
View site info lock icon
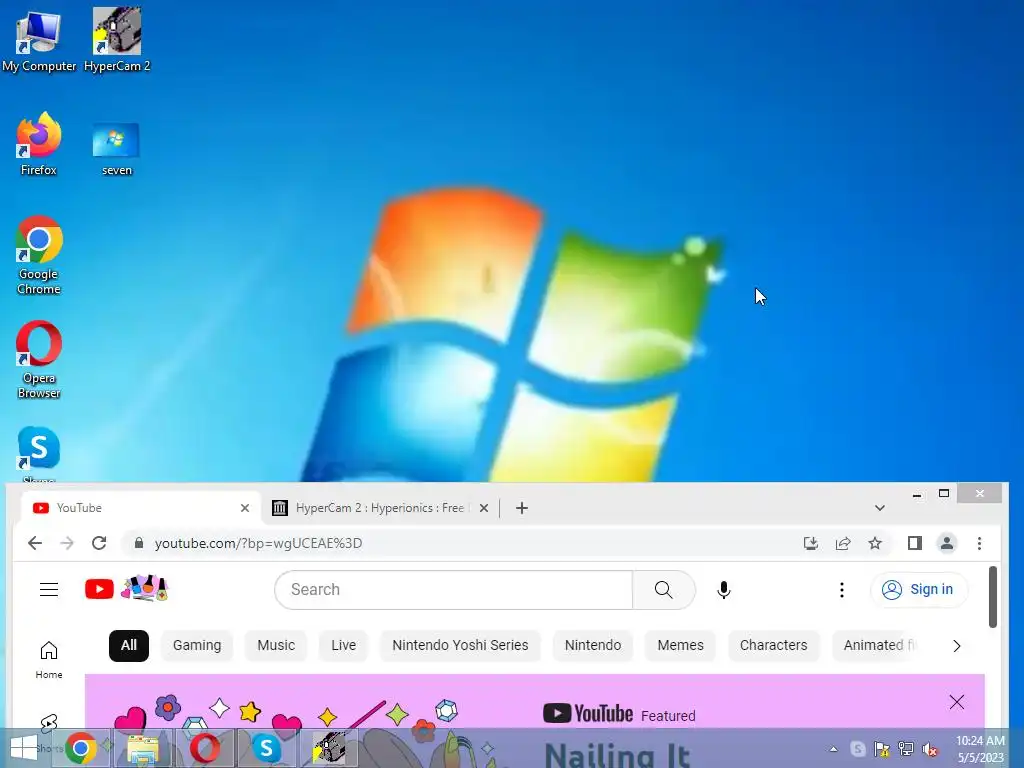point(138,543)
